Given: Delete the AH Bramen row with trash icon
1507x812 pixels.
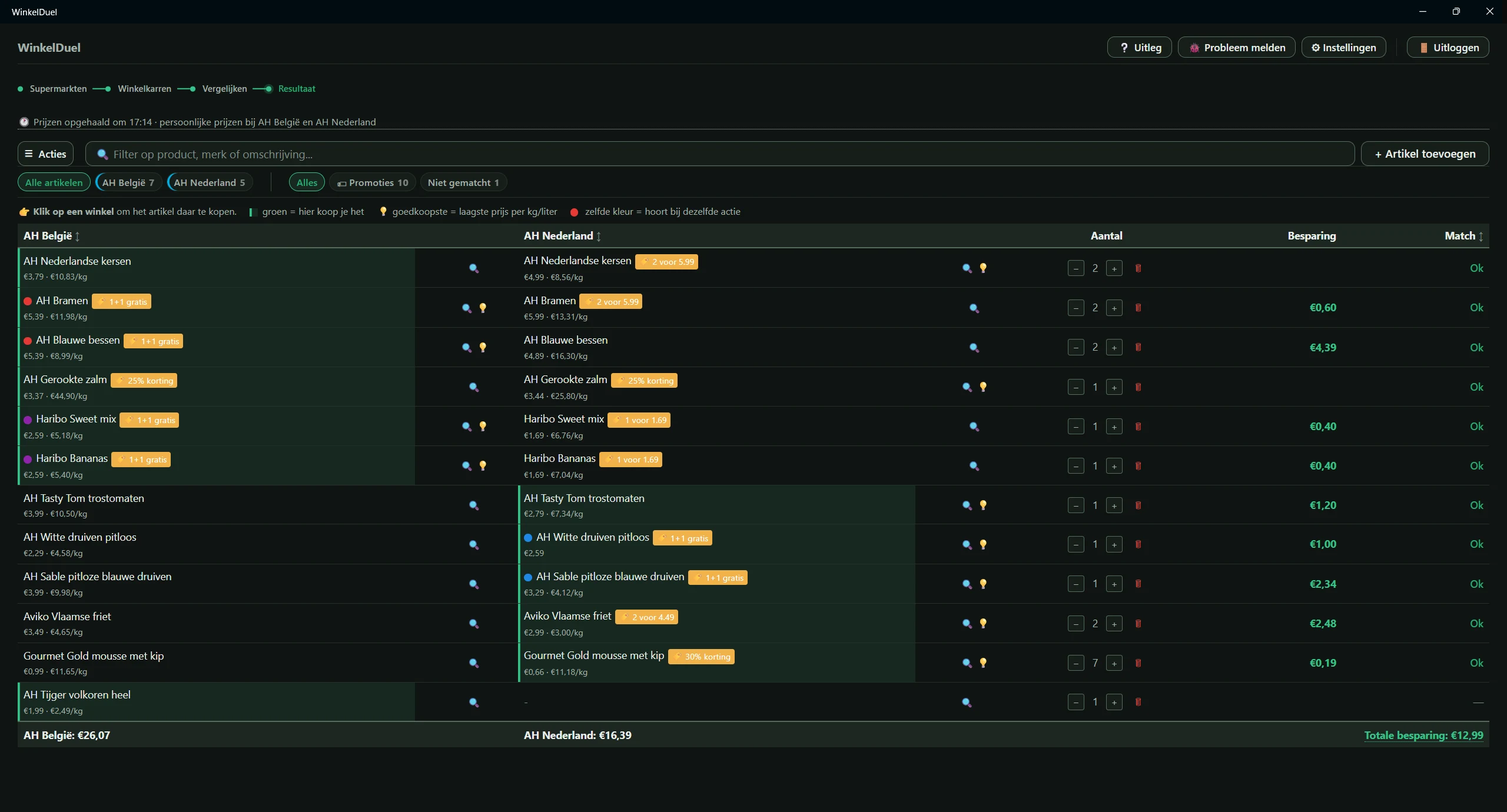Looking at the screenshot, I should (1138, 308).
